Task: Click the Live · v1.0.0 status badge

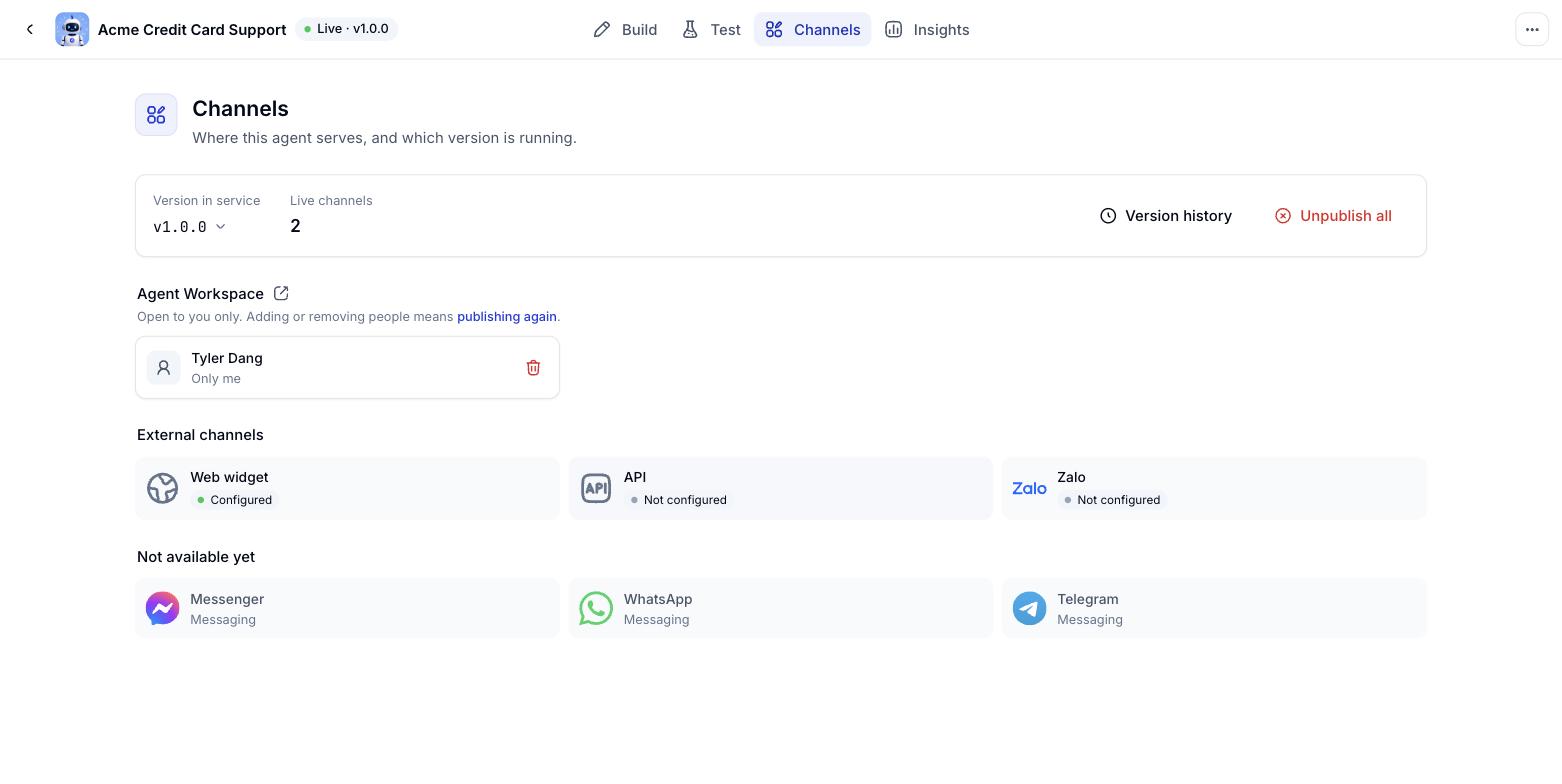Action: click(x=346, y=29)
